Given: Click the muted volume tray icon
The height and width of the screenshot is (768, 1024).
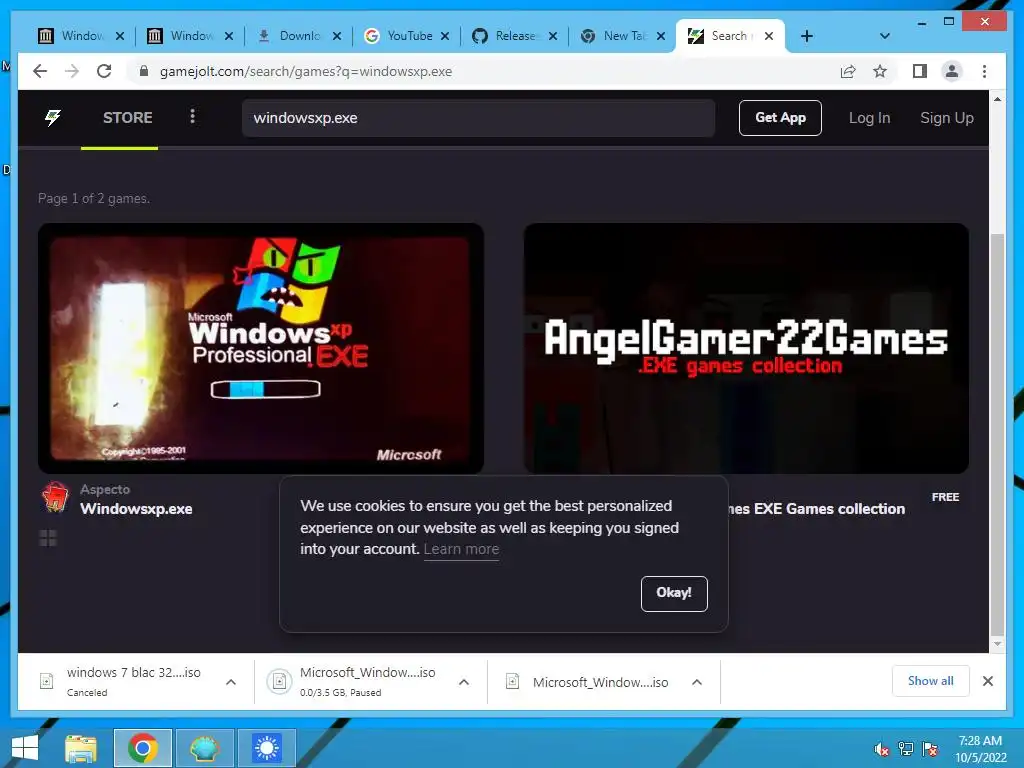Looking at the screenshot, I should pos(882,750).
